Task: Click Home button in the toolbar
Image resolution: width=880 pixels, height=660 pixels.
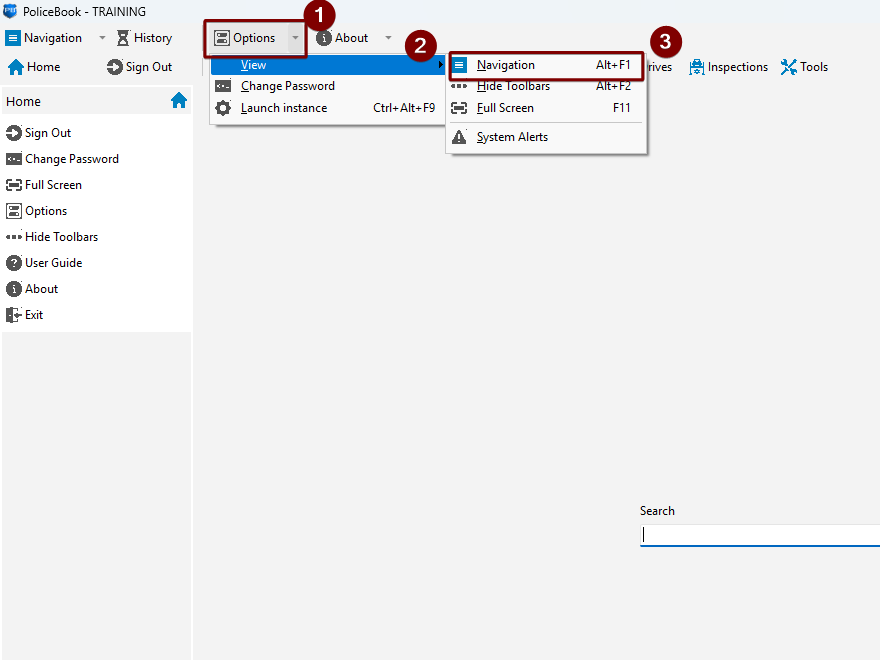Action: click(x=34, y=67)
